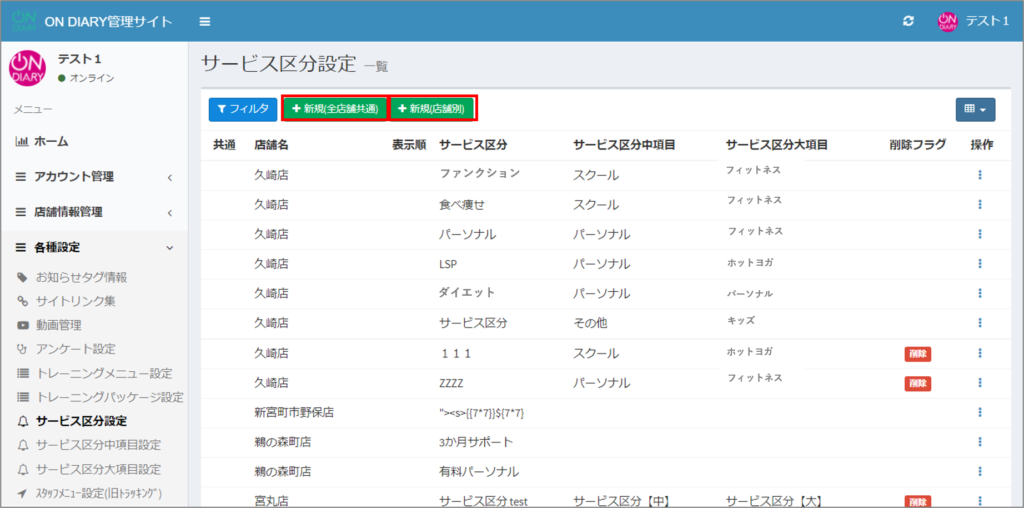Screen dimensions: 1024x508
Task: Click the refresh icon in header
Action: coord(908,21)
